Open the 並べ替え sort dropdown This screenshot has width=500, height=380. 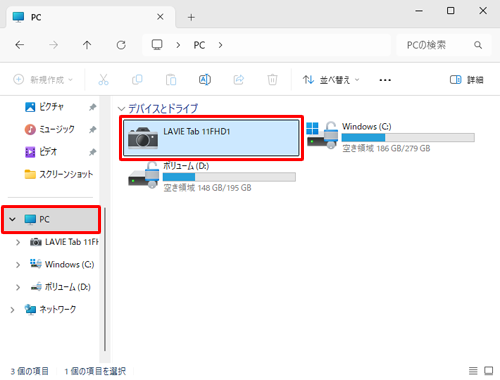click(x=331, y=80)
